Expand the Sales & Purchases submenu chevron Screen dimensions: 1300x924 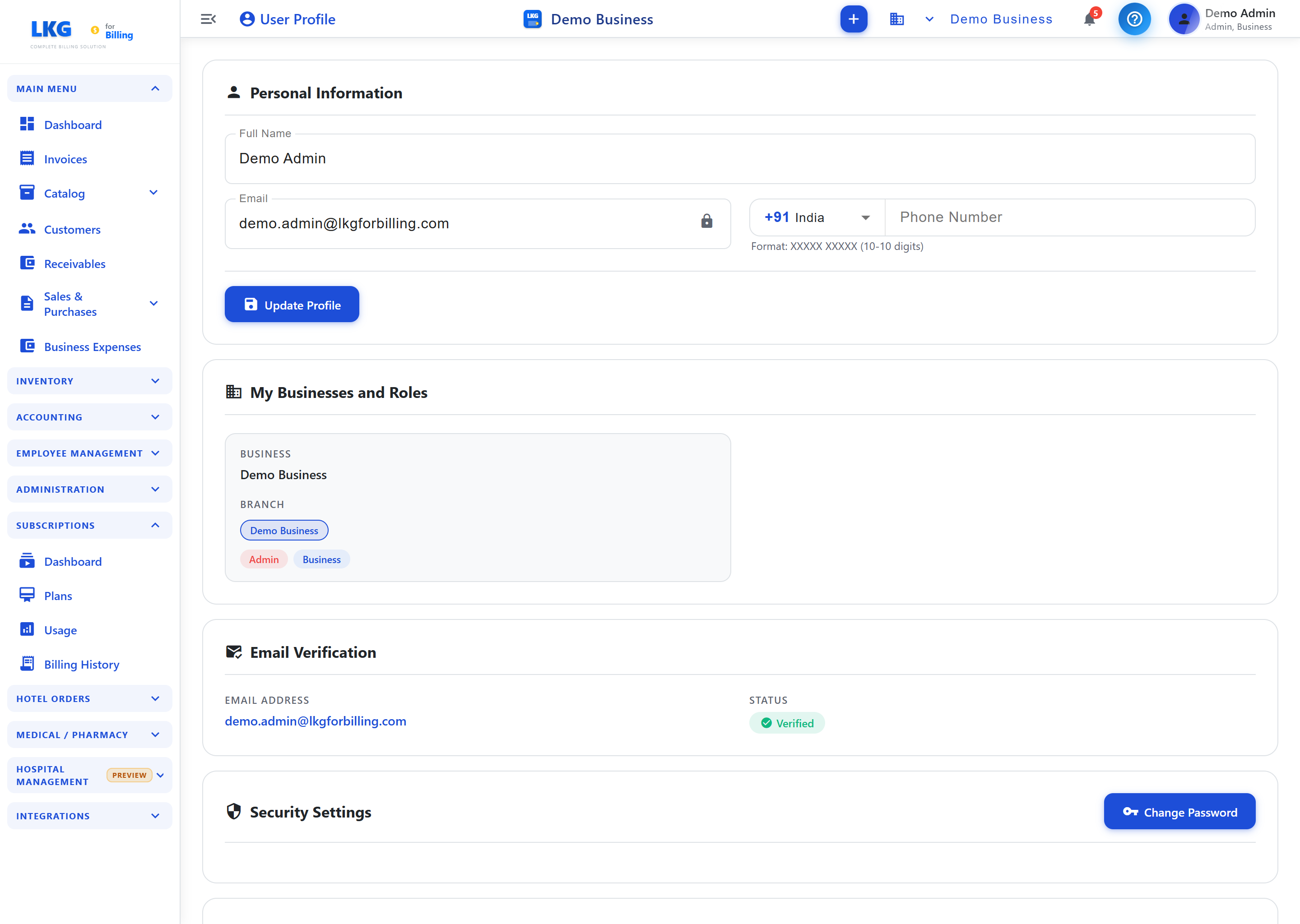153,303
